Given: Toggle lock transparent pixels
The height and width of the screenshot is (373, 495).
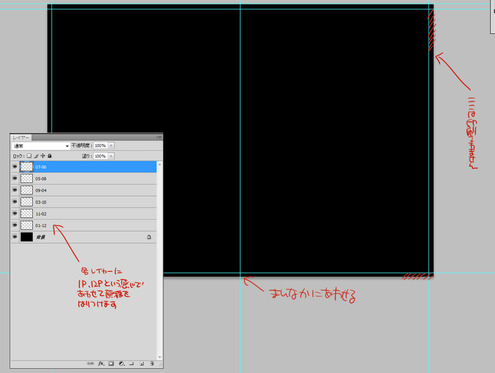Looking at the screenshot, I should pyautogui.click(x=29, y=156).
